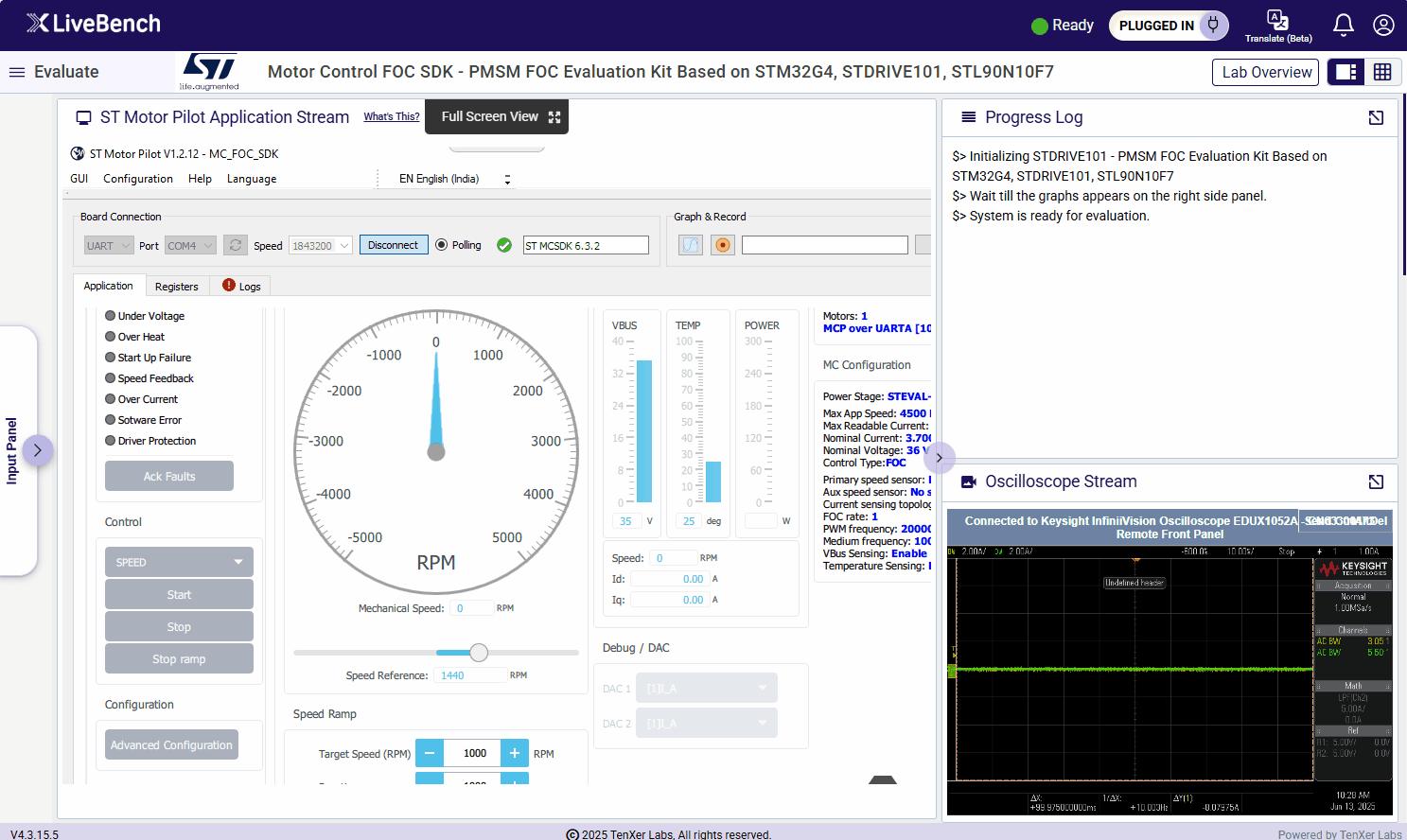Click the ST MCSDK 6.3.2 version field
Screen dimensions: 1407x840
(x=586, y=246)
